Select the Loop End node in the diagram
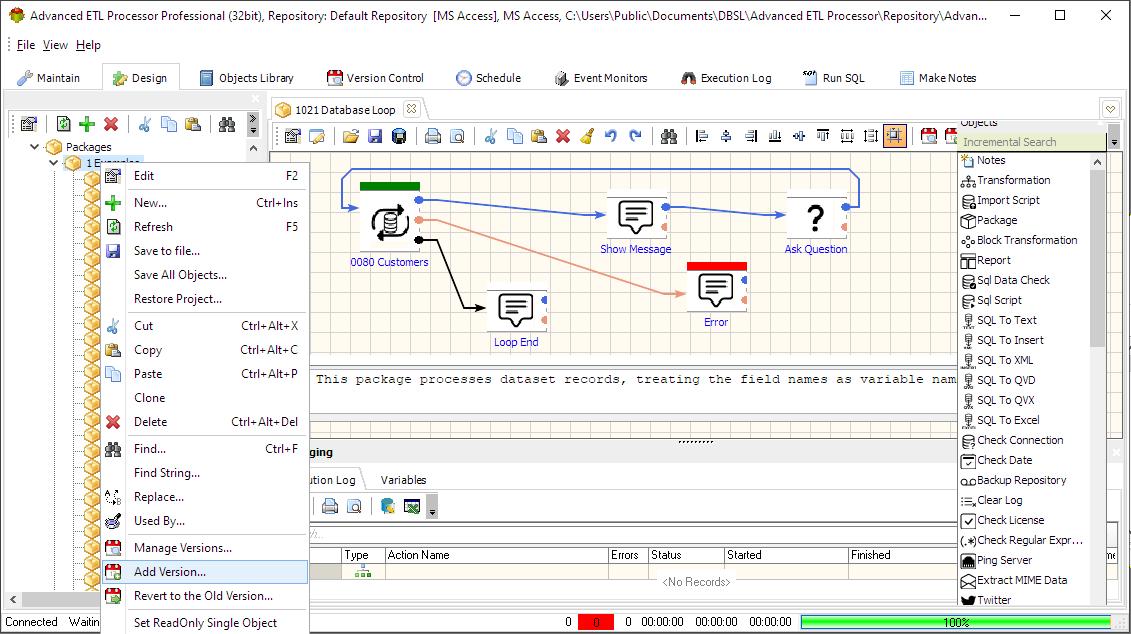 (x=516, y=310)
